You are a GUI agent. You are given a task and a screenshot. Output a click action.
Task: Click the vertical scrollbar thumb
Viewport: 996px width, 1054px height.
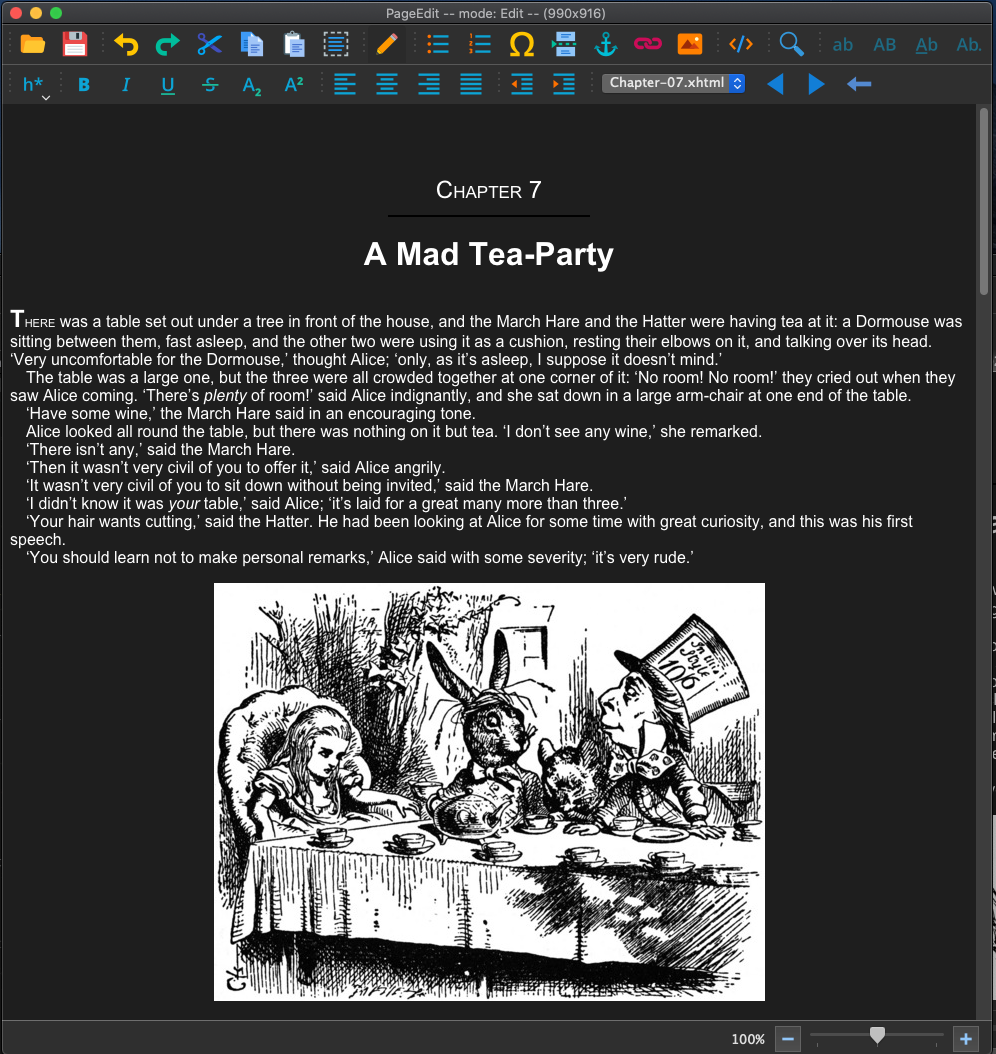[x=984, y=200]
